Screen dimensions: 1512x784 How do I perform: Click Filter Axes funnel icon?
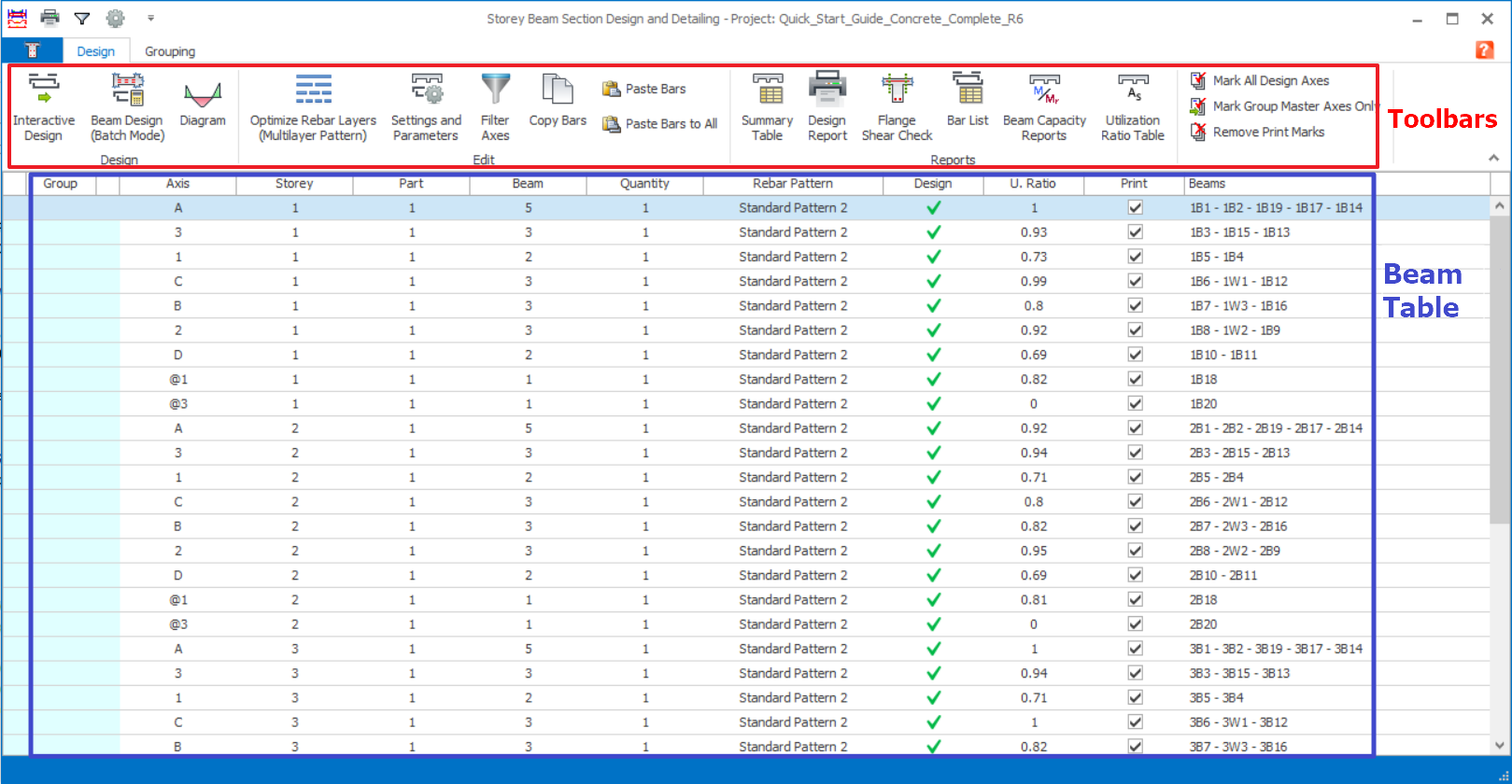coord(495,90)
